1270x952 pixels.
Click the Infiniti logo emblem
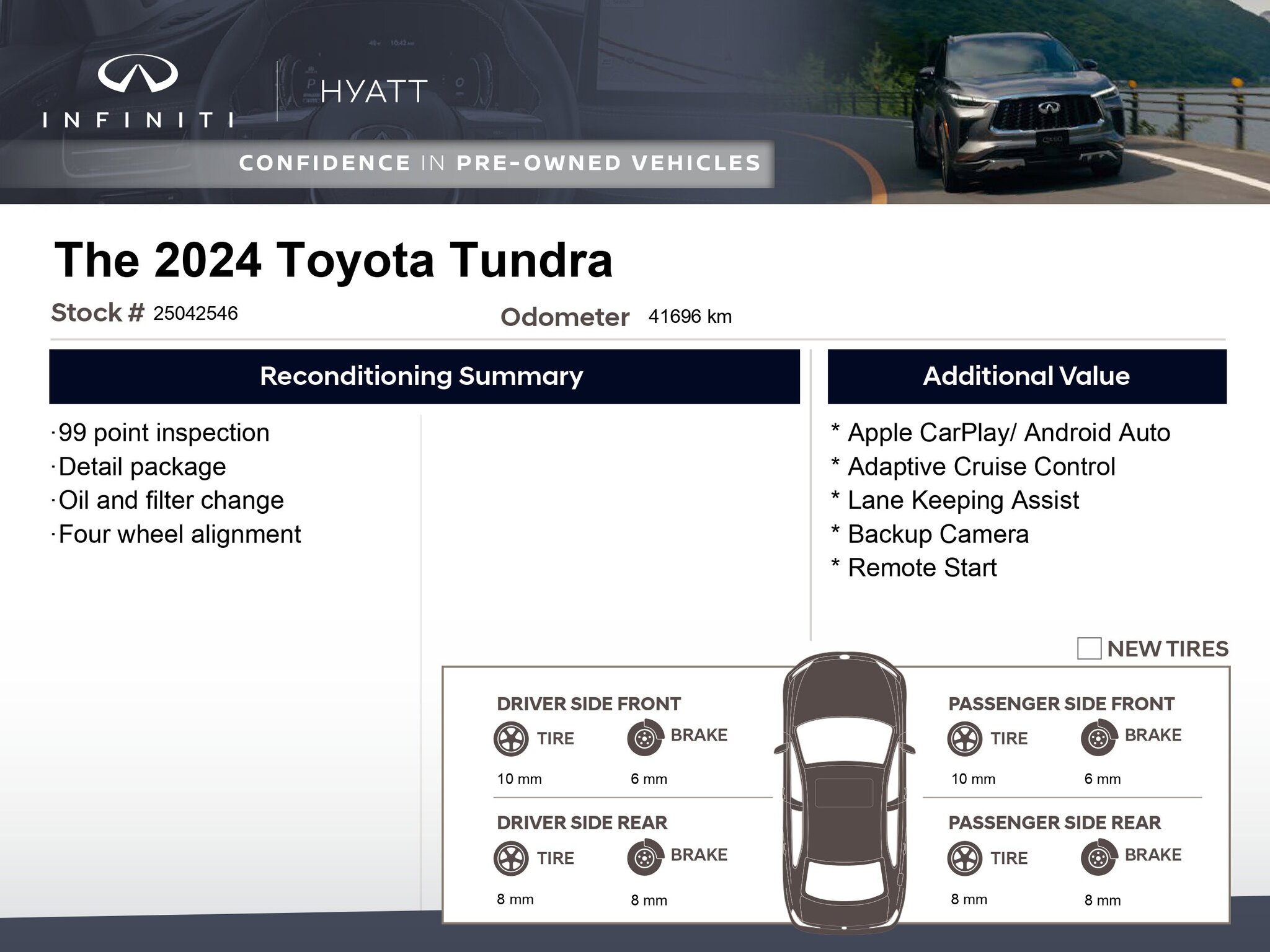tap(138, 73)
